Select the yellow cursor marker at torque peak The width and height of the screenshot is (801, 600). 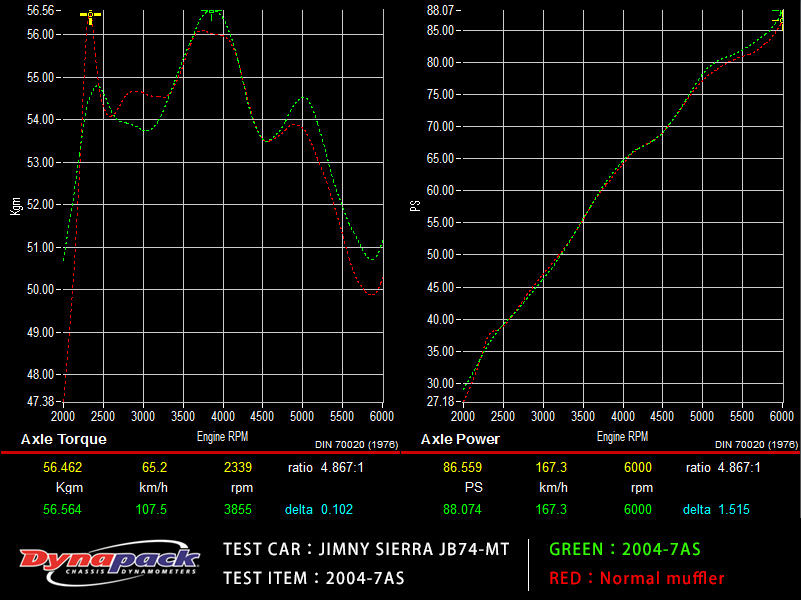coord(90,17)
